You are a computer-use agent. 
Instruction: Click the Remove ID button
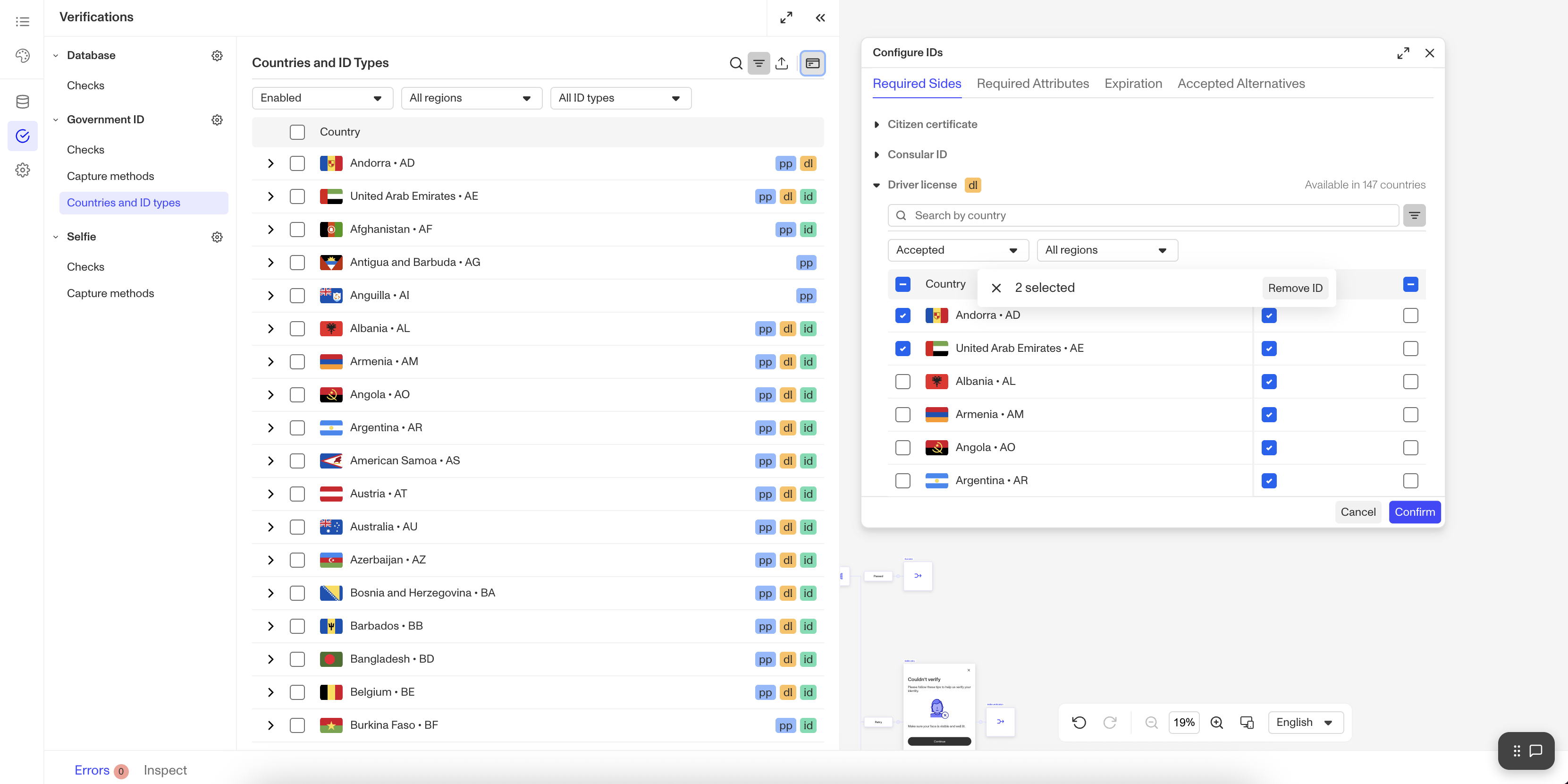pos(1295,288)
